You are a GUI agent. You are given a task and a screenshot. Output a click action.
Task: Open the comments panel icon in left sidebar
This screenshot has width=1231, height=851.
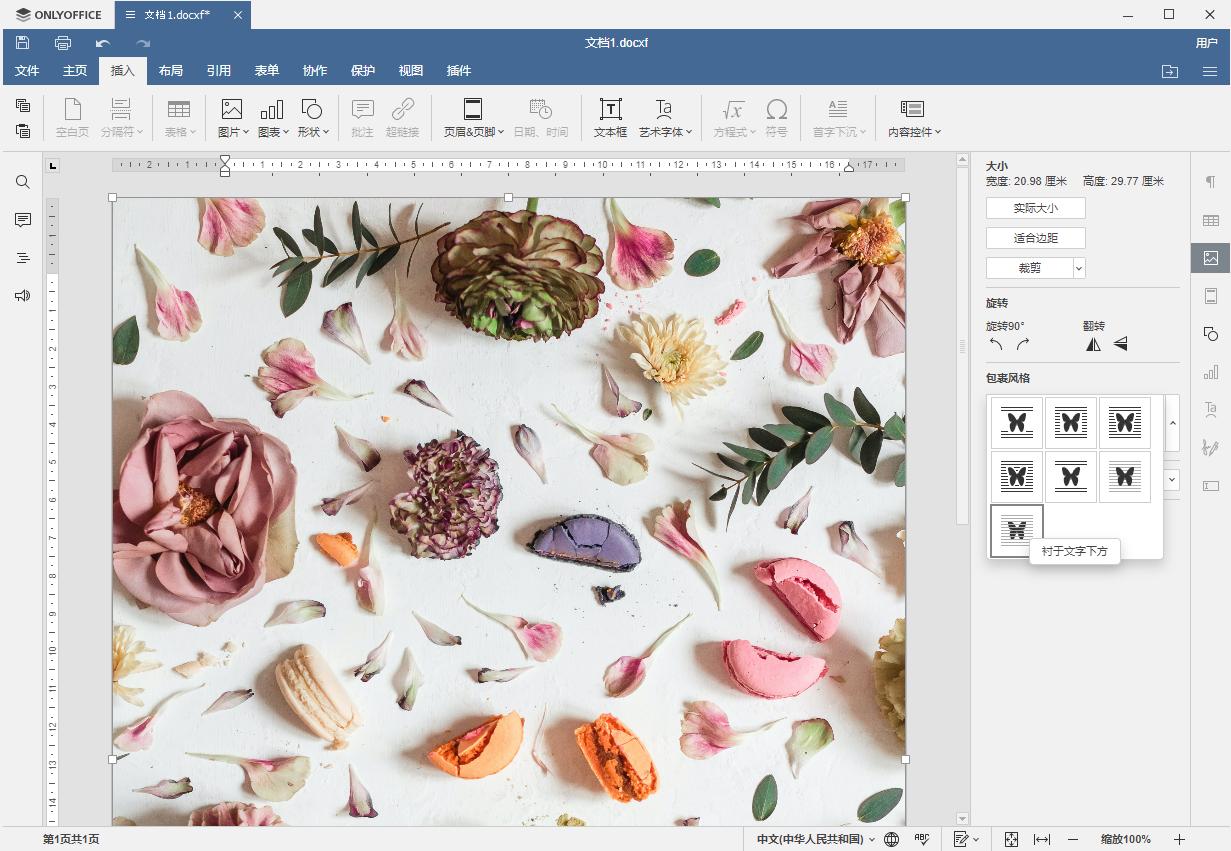tap(23, 220)
